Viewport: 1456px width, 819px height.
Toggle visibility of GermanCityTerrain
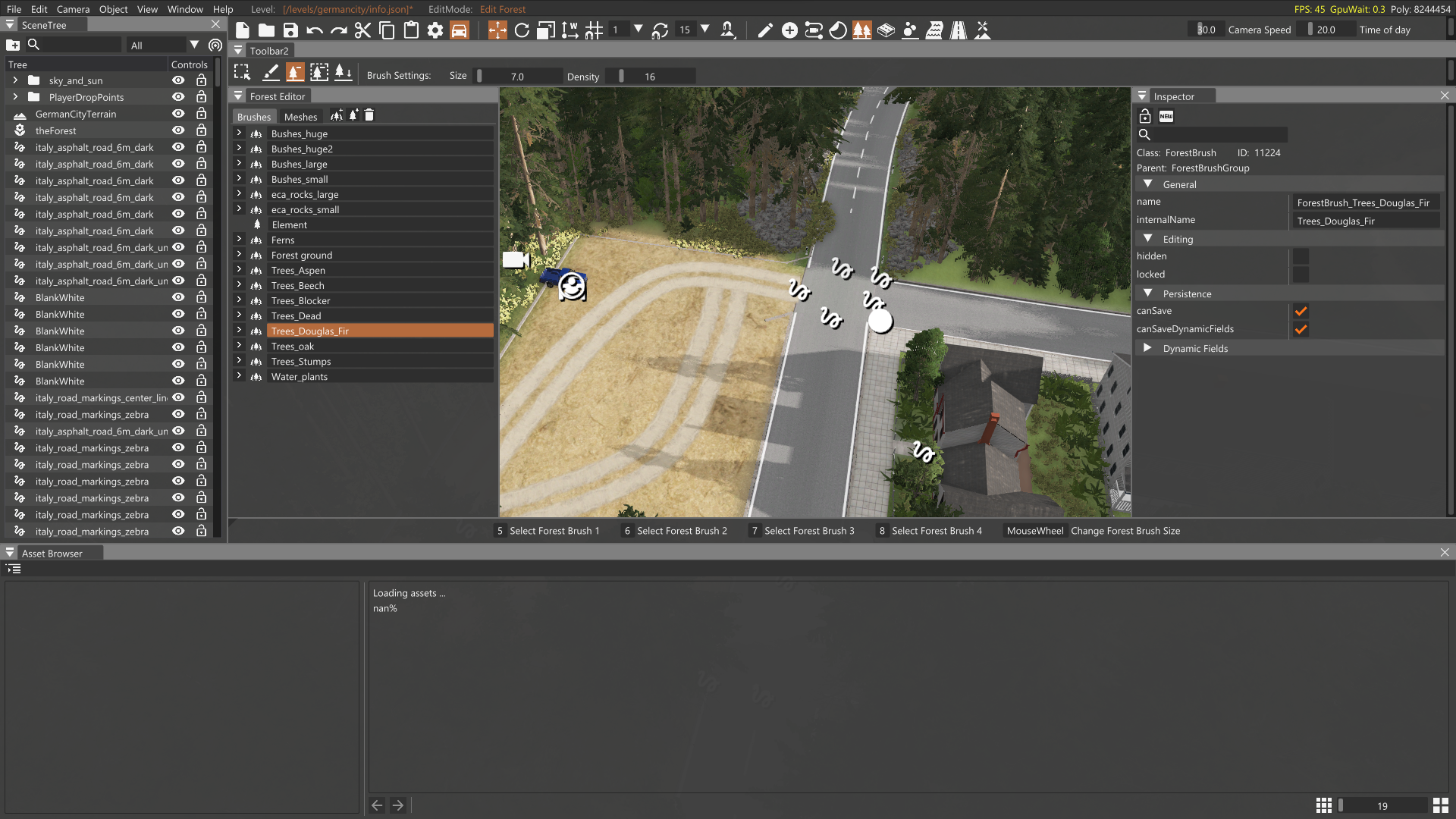[178, 114]
